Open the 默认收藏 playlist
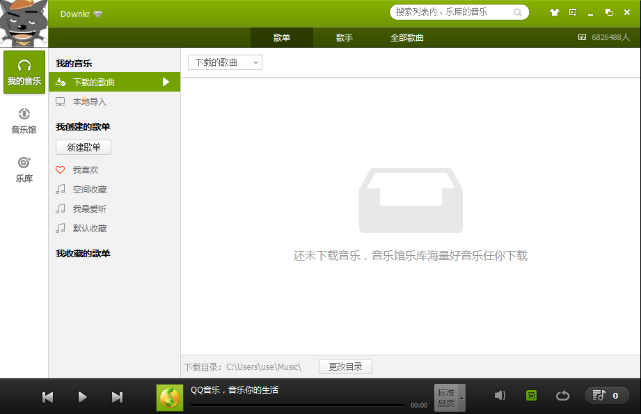The width and height of the screenshot is (641, 414). click(x=114, y=228)
